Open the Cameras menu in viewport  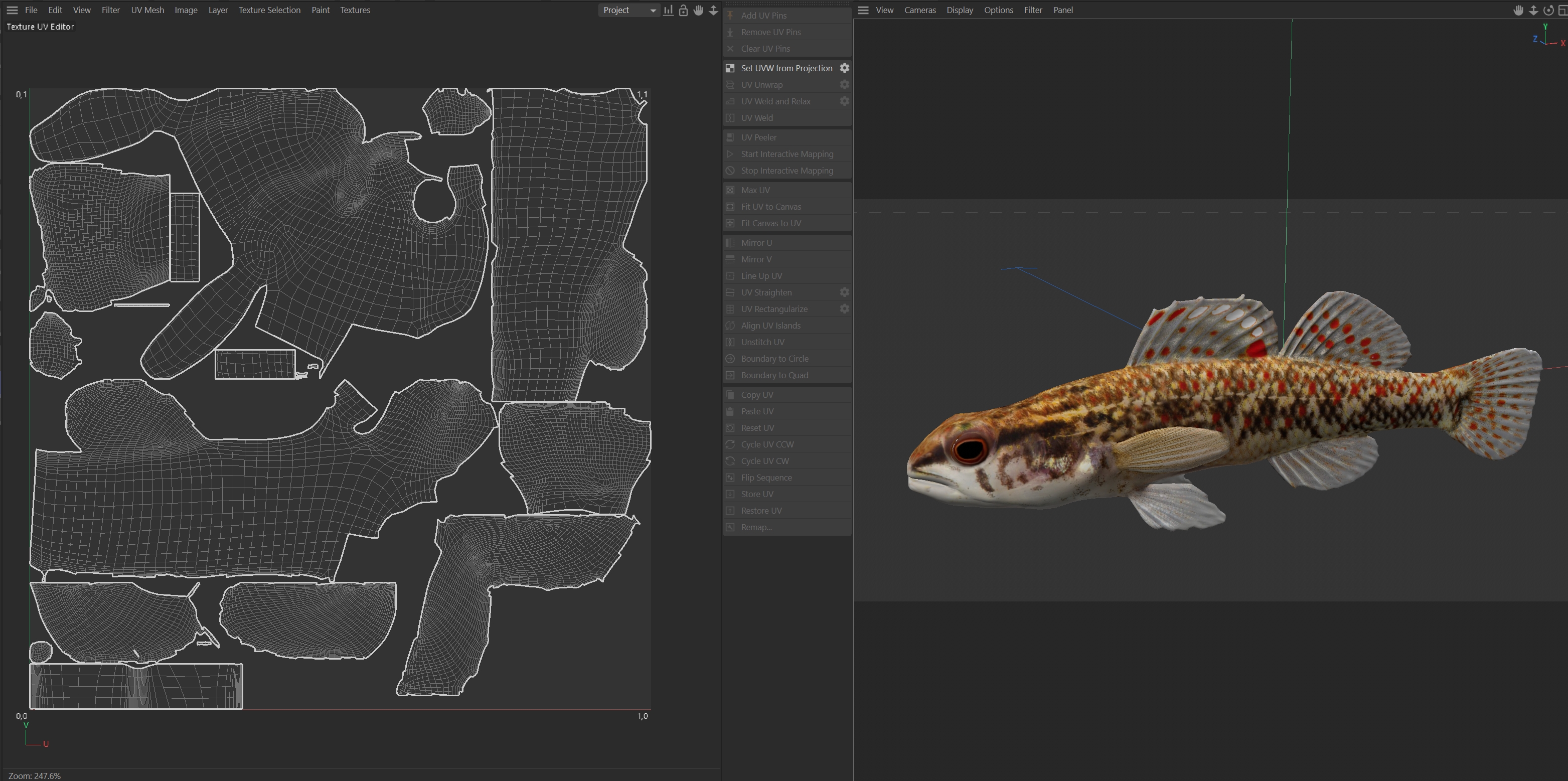pyautogui.click(x=920, y=11)
